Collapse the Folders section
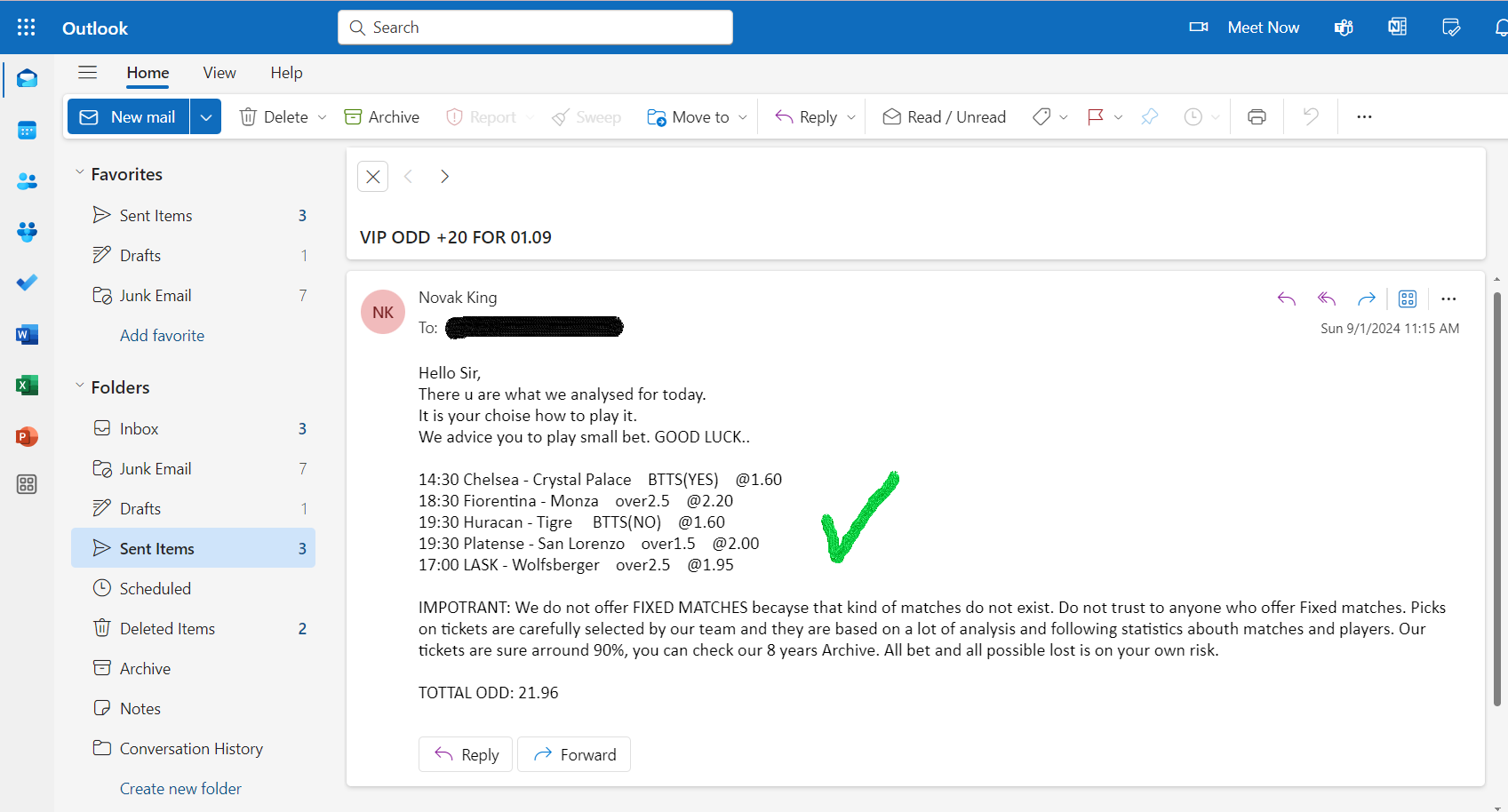 click(x=80, y=386)
